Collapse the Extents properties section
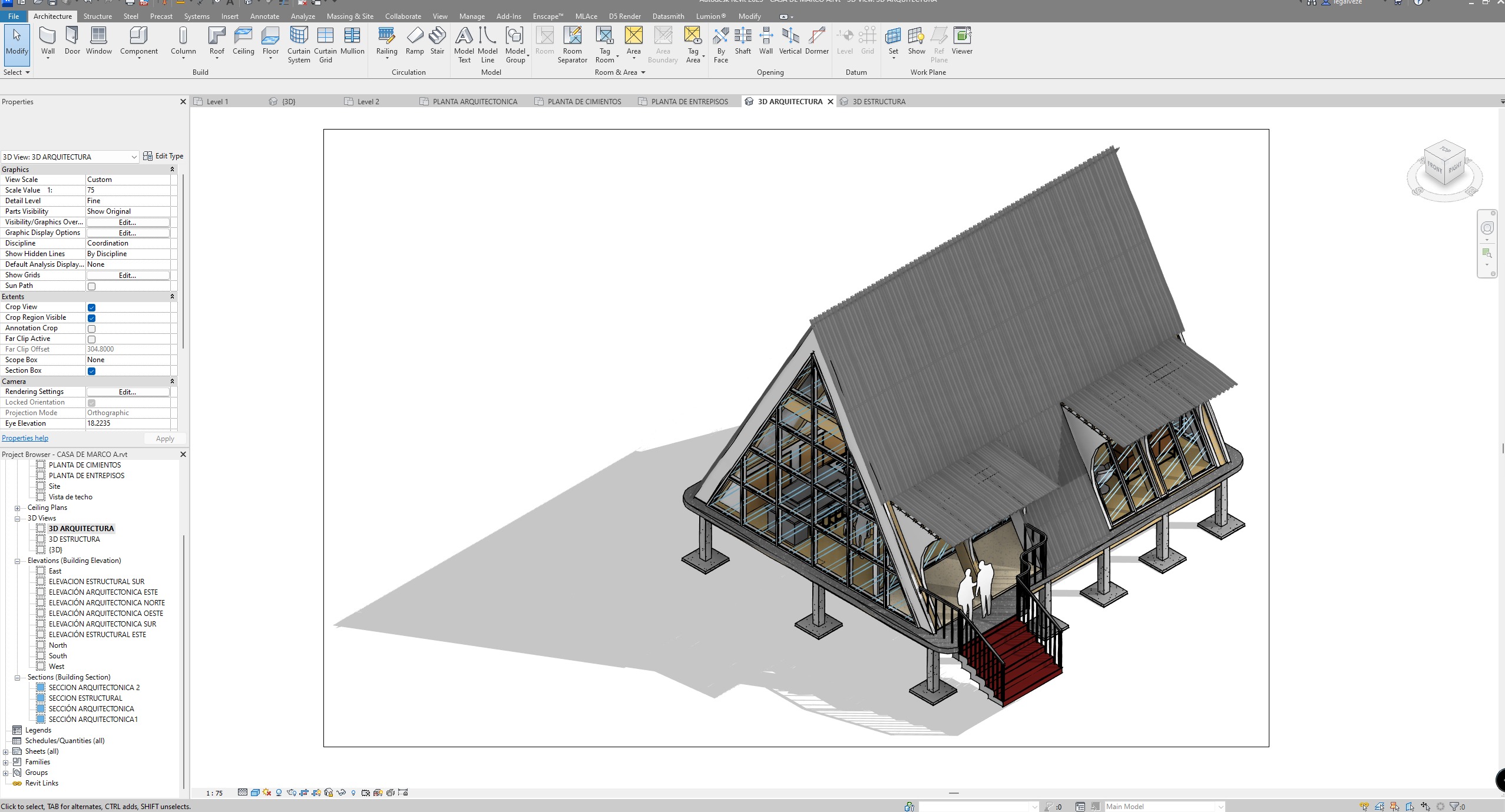 coord(172,297)
